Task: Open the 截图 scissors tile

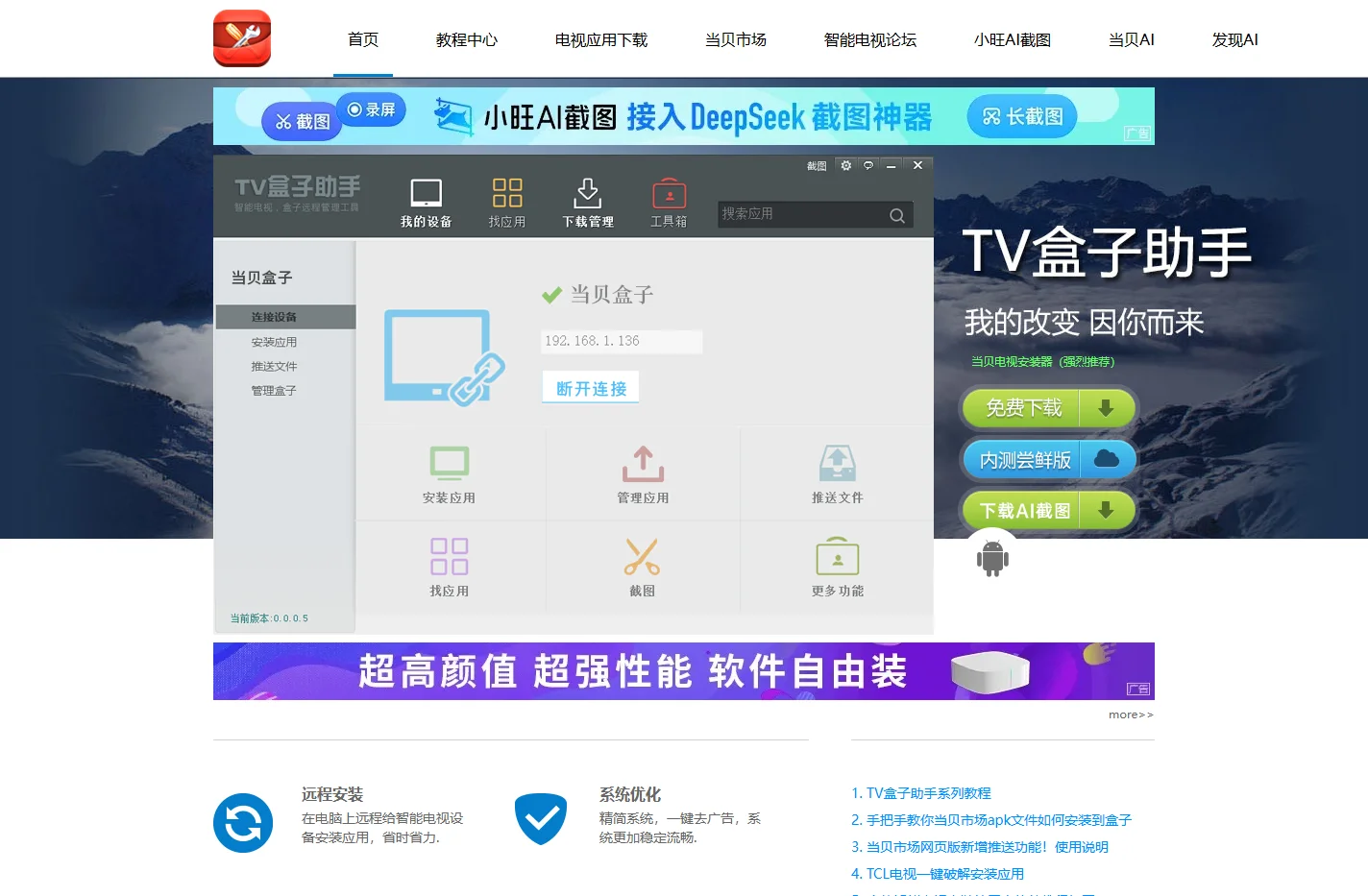Action: (x=642, y=568)
